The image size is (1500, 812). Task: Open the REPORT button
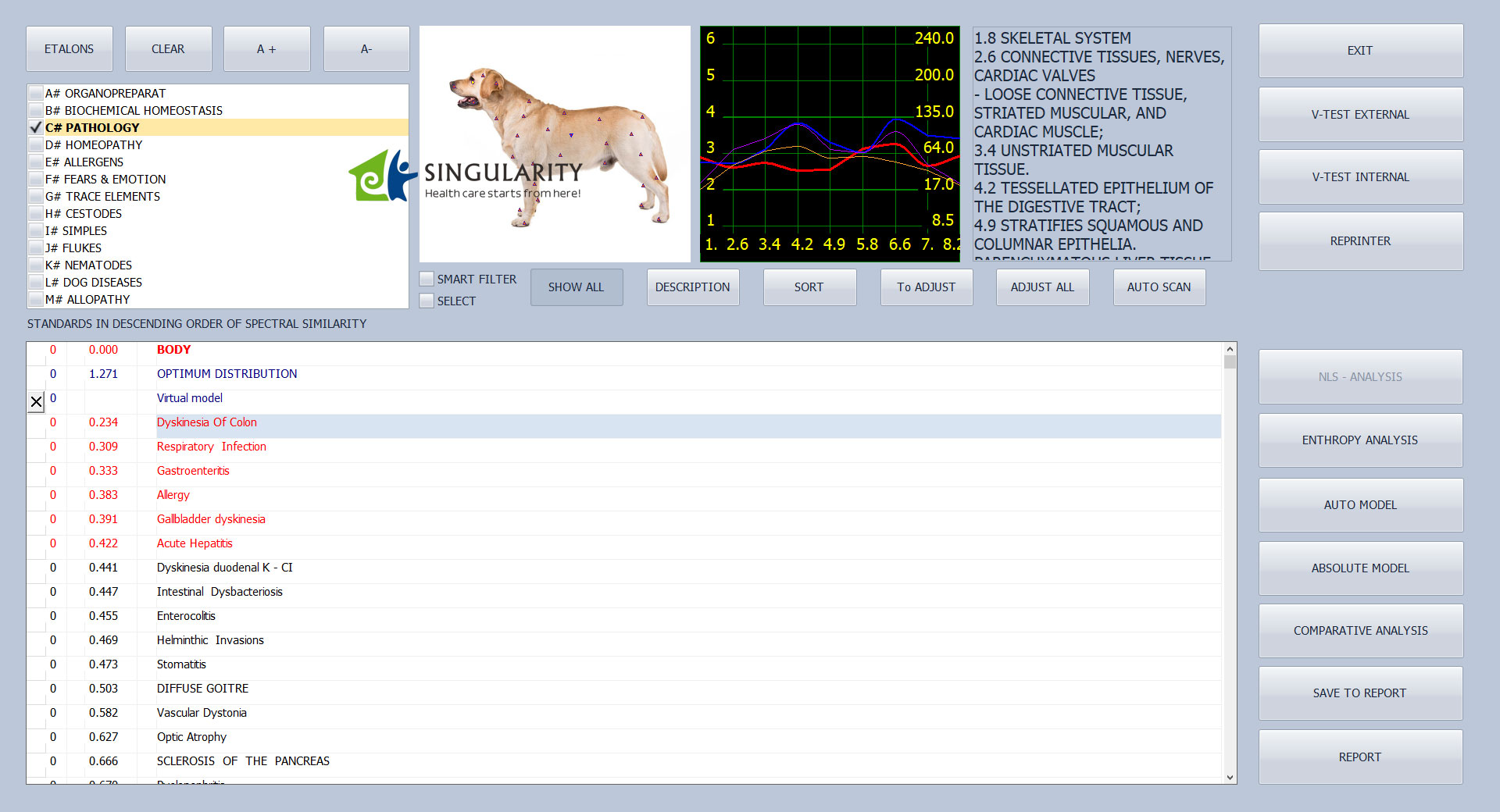click(1360, 757)
